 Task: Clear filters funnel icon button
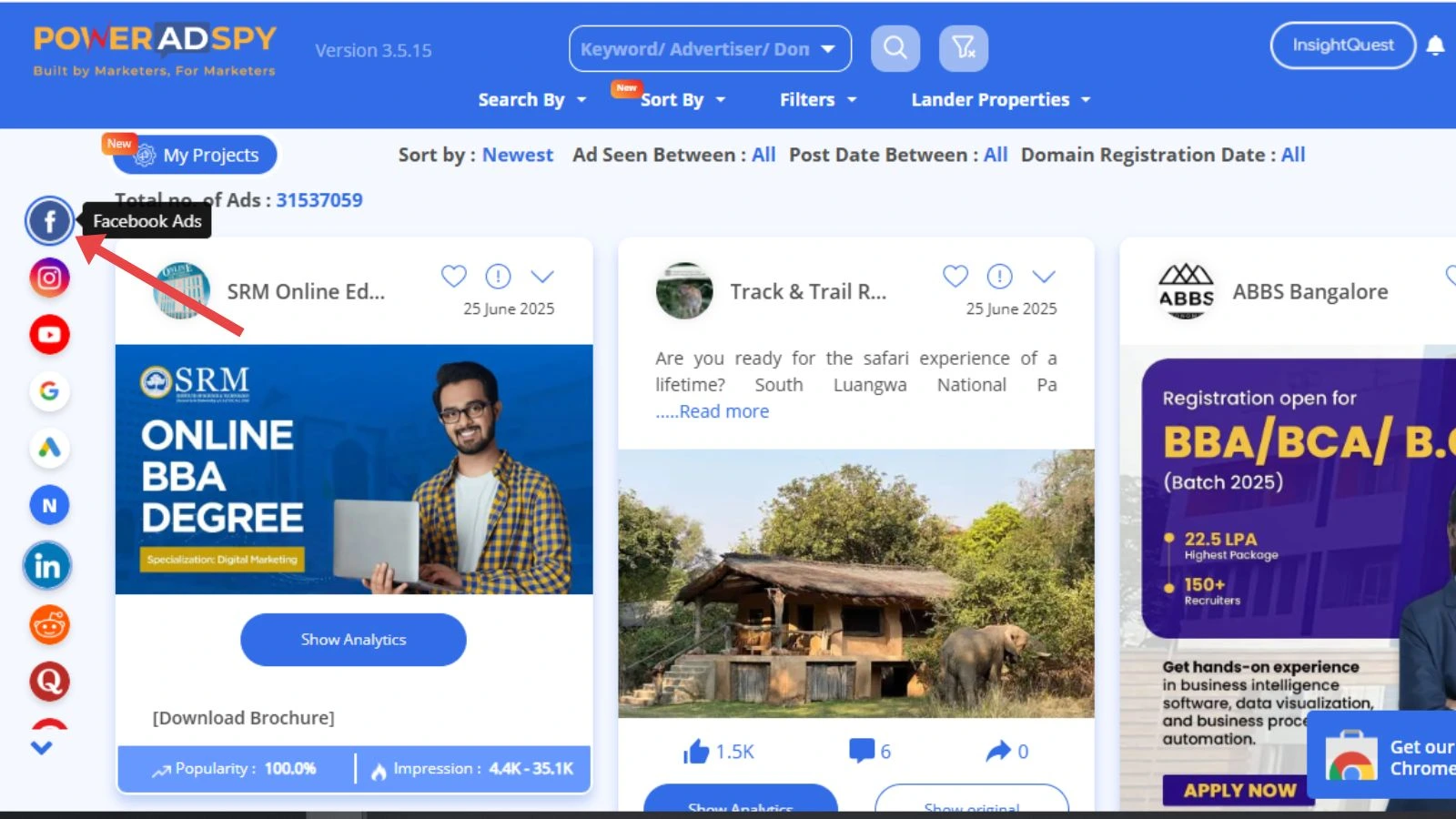pos(964,47)
